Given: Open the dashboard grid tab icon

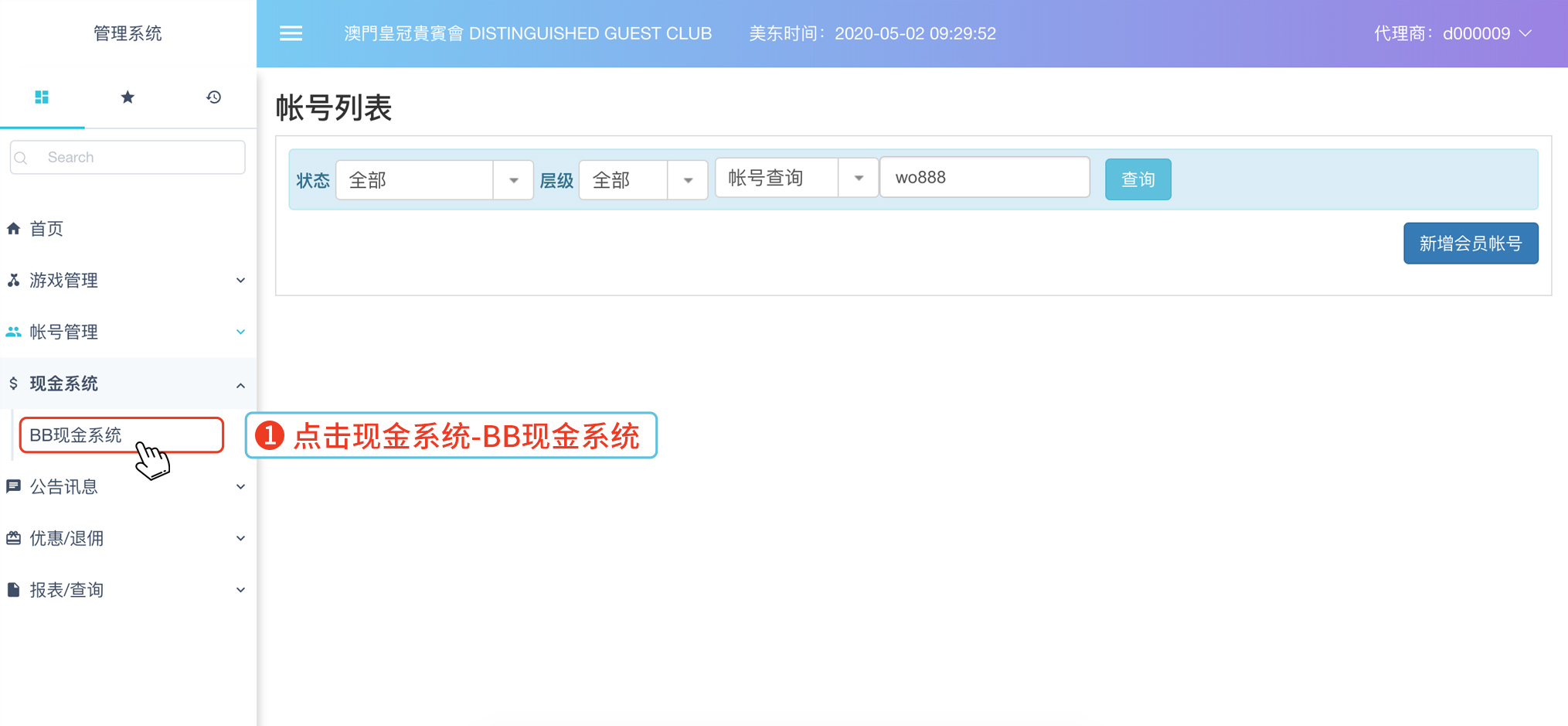Looking at the screenshot, I should pos(42,97).
